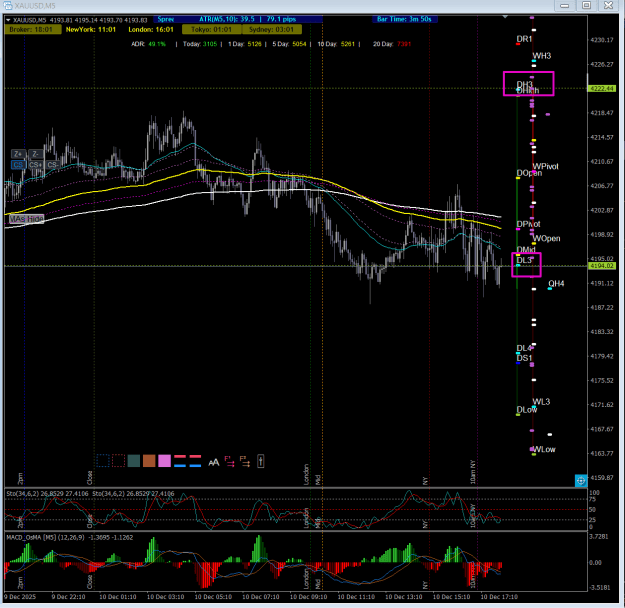Click the 4222.44 green price tag
625x608 pixels.
tap(602, 89)
